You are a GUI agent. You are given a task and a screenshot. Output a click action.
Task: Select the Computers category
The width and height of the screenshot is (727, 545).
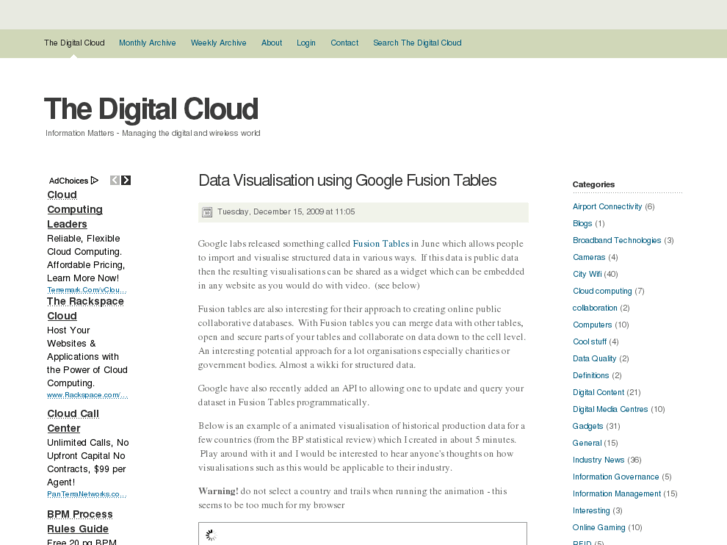click(592, 325)
